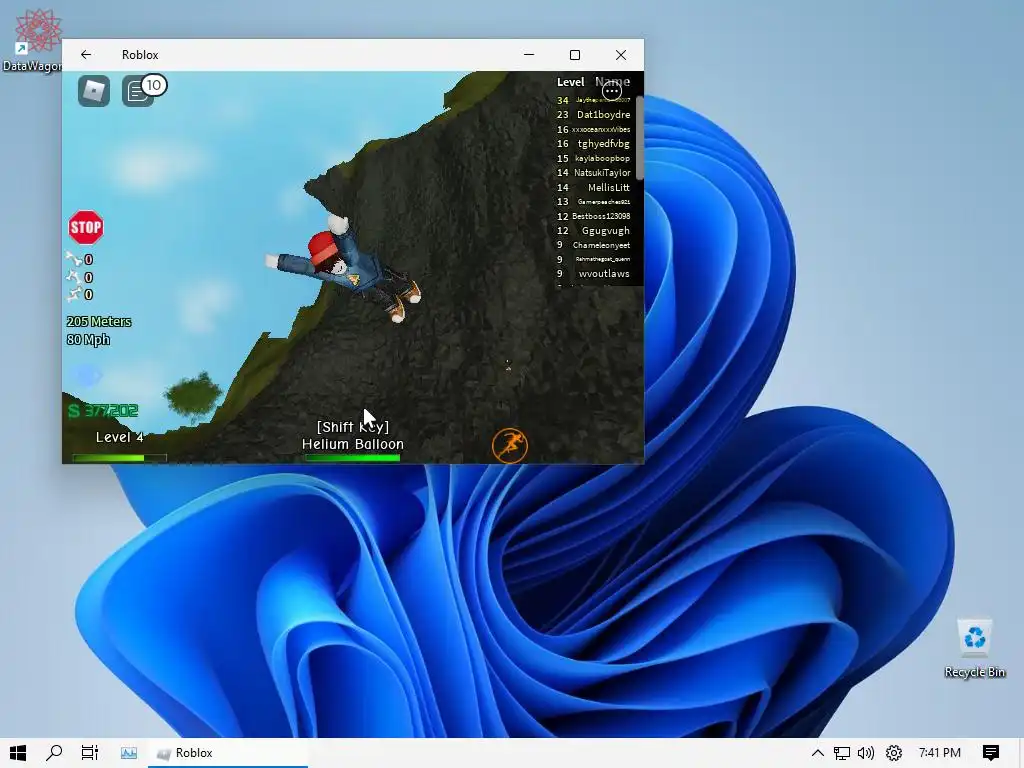Open the settings gear in system tray
1024x768 pixels.
893,753
